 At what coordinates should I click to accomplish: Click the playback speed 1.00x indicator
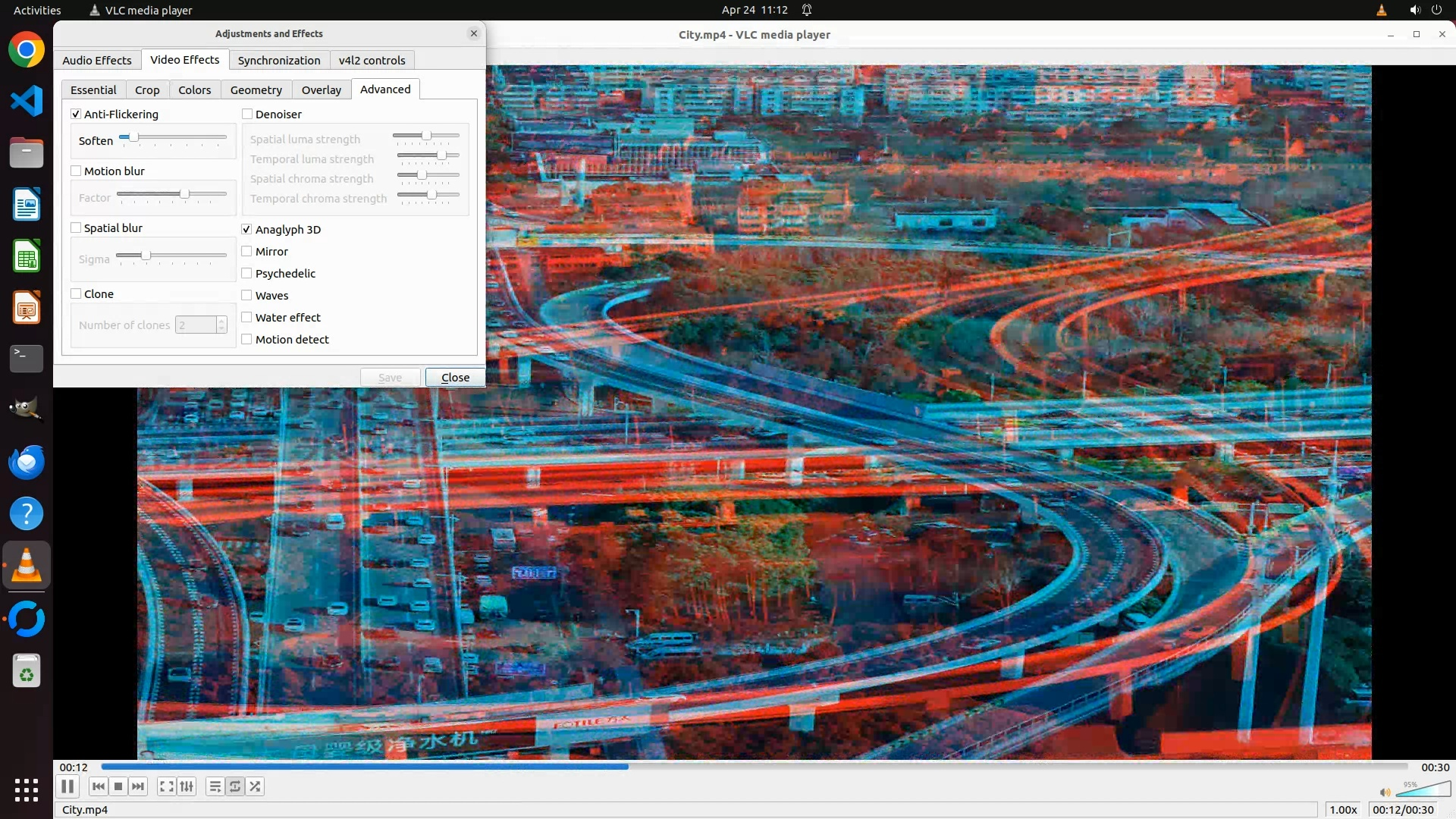coord(1343,809)
